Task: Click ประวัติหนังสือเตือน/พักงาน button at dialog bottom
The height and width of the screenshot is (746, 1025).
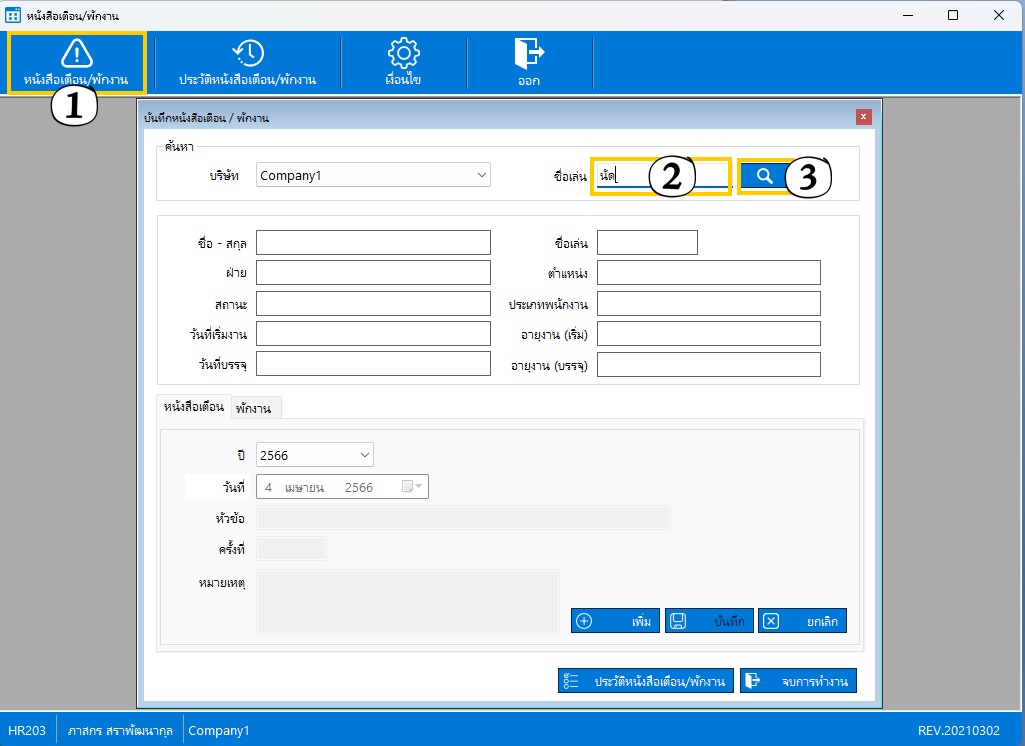Action: coord(646,681)
